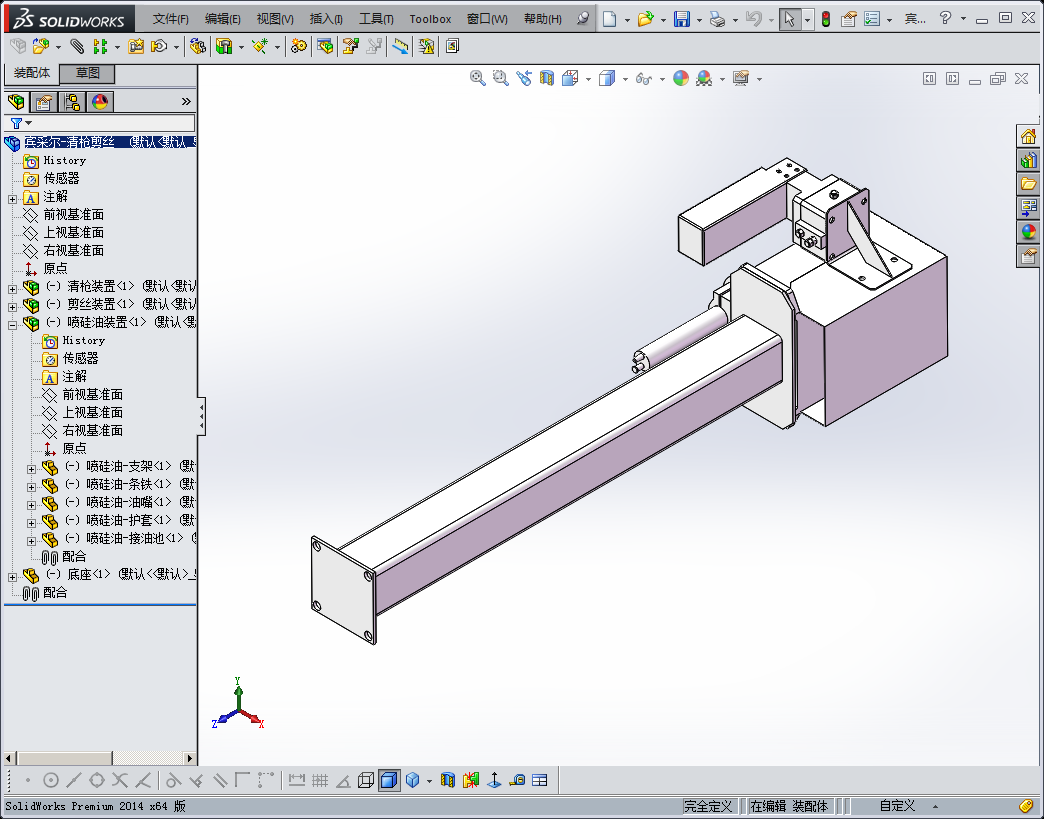This screenshot has width=1044, height=819.
Task: Open the FeatureManager design tree tab
Action: point(16,102)
